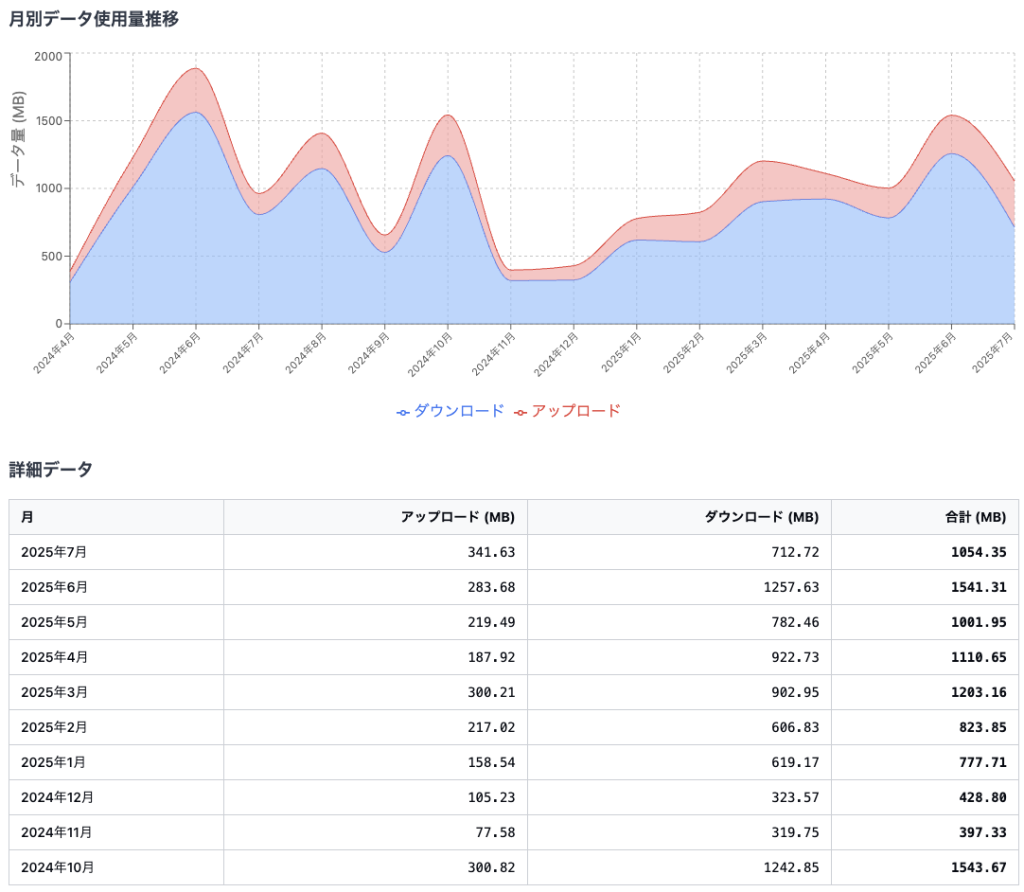Select the 2025年6月 row label
1024x892 pixels.
(54, 587)
